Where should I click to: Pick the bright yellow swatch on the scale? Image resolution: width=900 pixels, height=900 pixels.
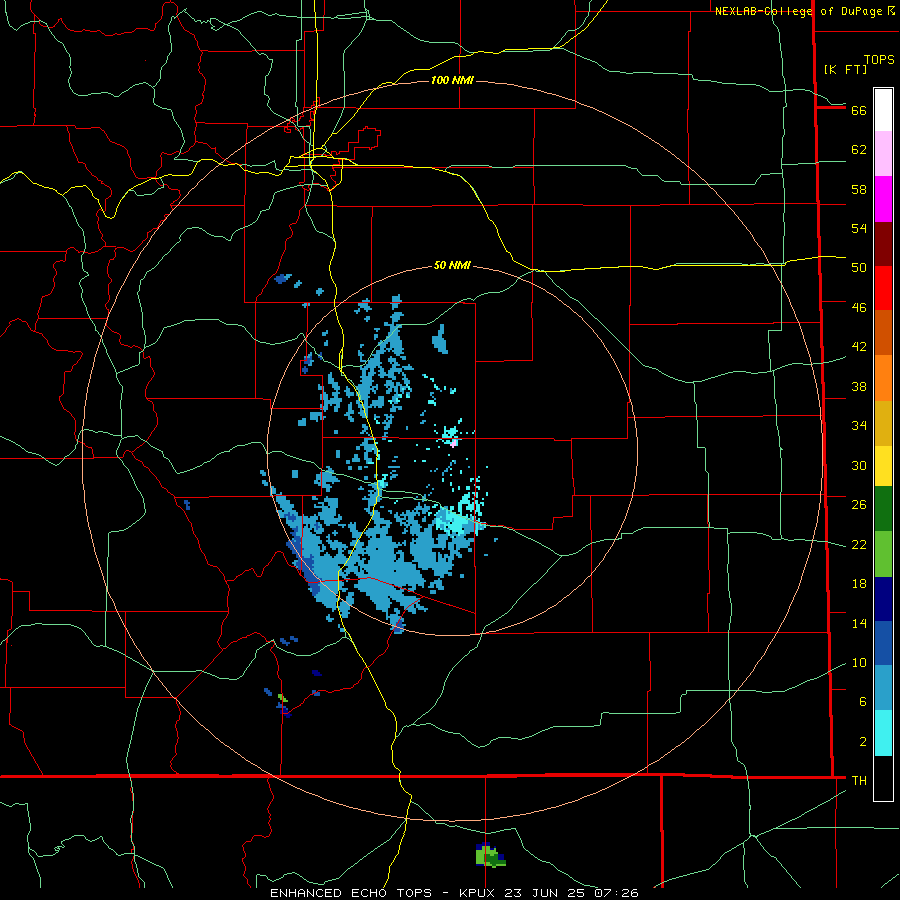pyautogui.click(x=883, y=466)
